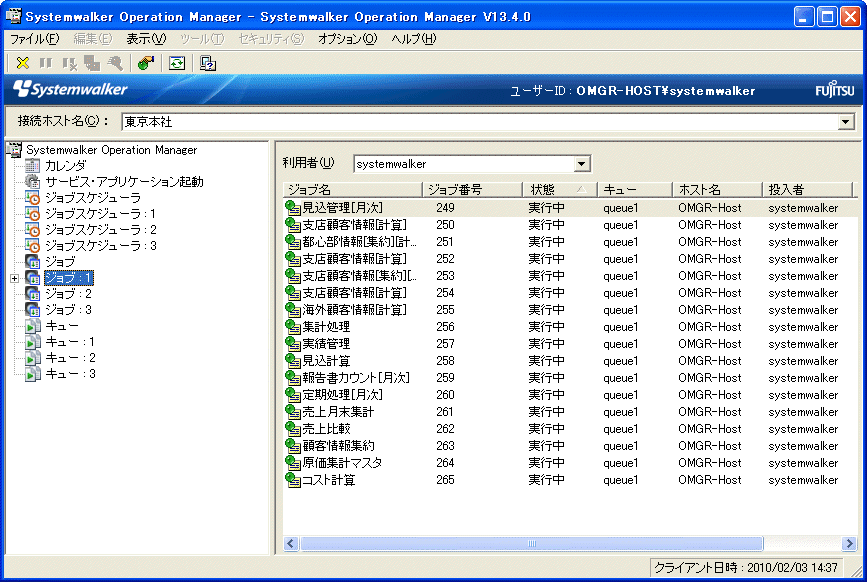Select the ジョブスケジューラ tree item without number

tap(93, 197)
